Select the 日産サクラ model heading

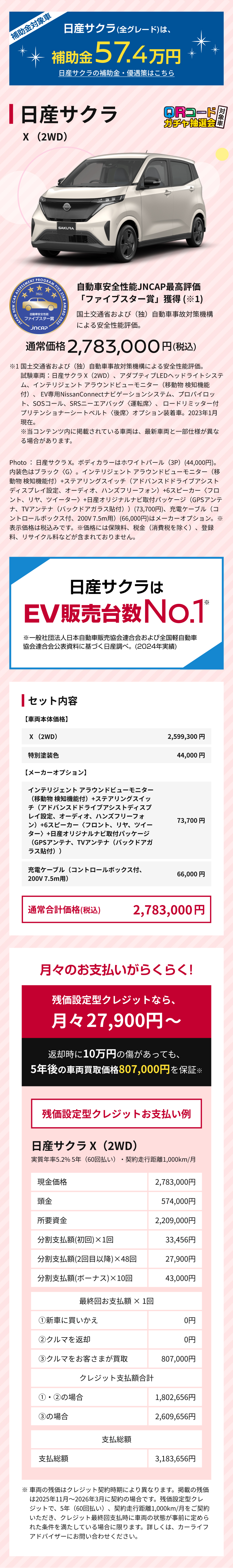pos(69,115)
